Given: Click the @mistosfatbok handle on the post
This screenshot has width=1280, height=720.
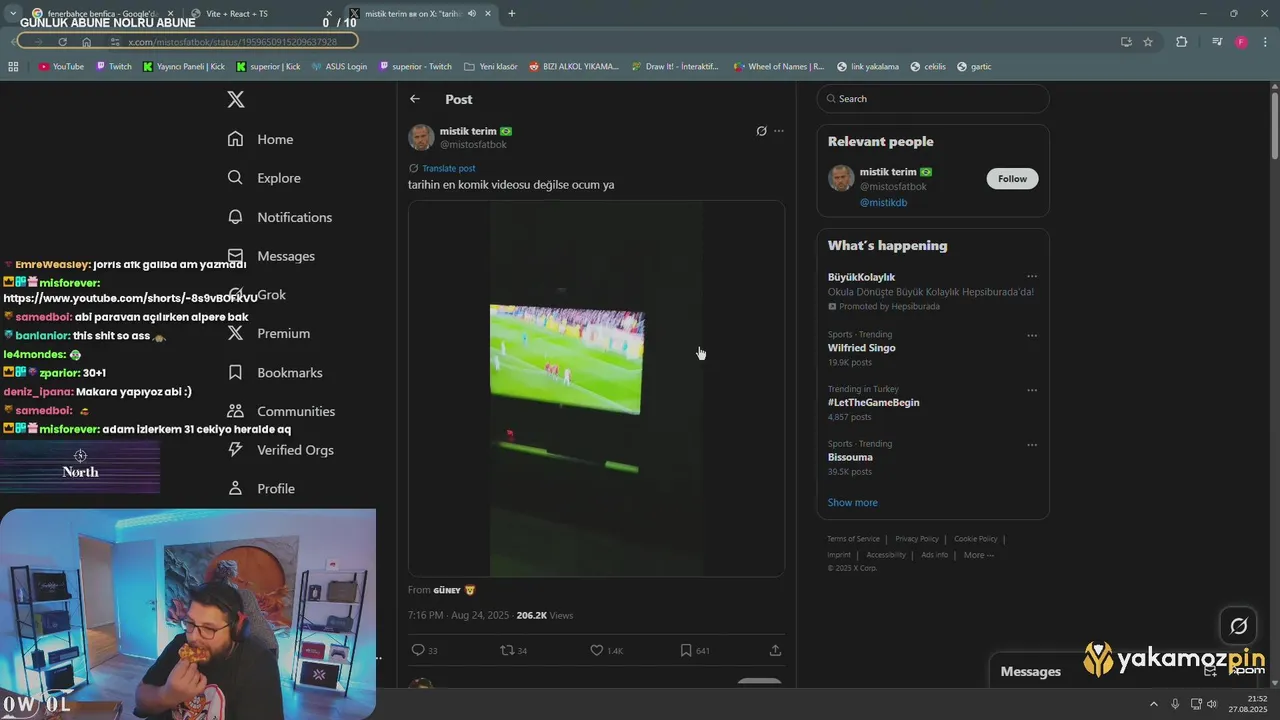Looking at the screenshot, I should point(473,144).
